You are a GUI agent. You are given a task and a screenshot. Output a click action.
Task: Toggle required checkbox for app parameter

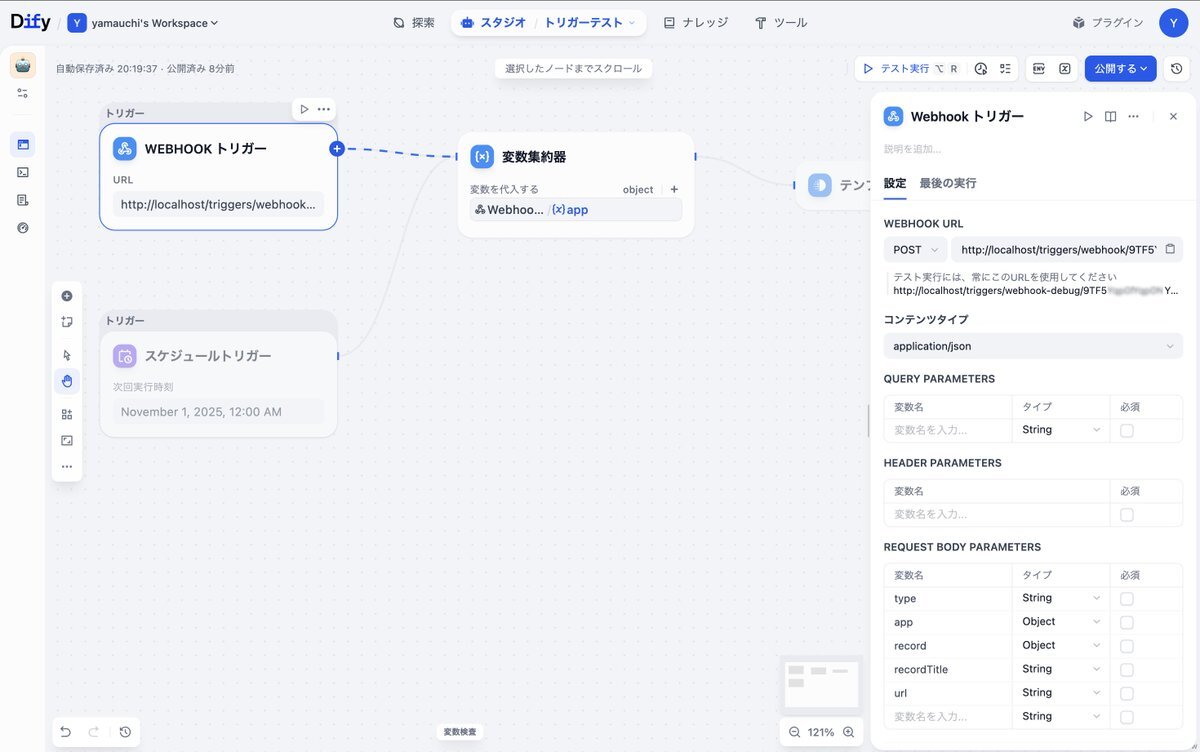tap(1127, 622)
